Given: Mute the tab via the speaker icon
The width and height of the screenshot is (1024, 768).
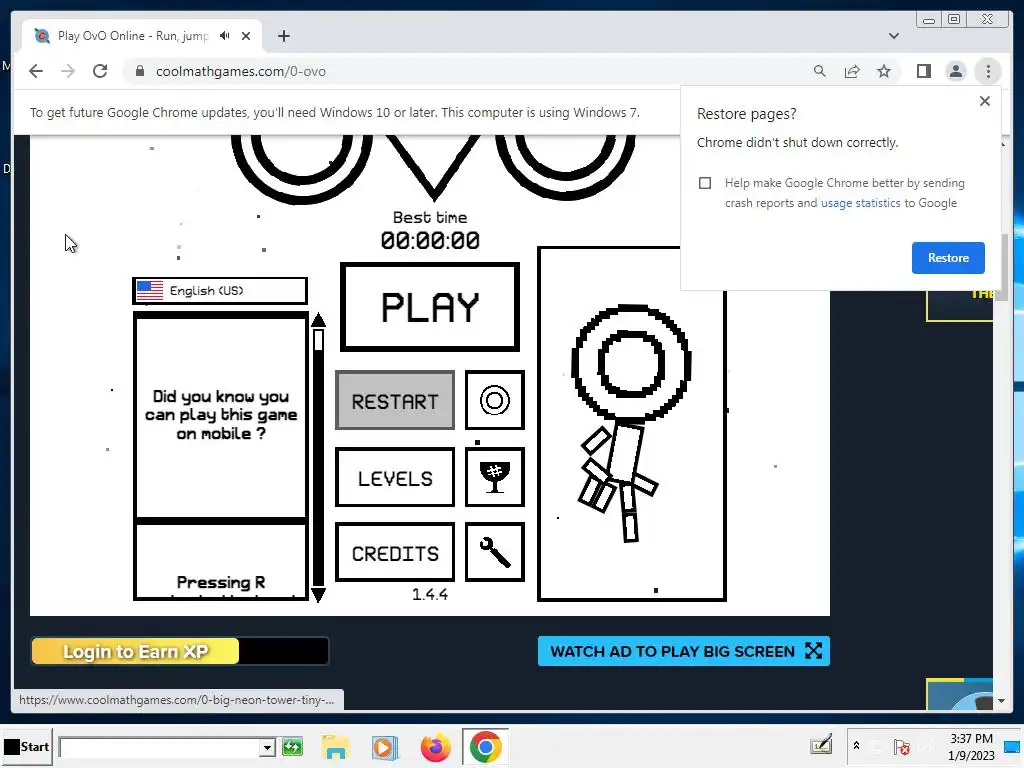Looking at the screenshot, I should 225,36.
